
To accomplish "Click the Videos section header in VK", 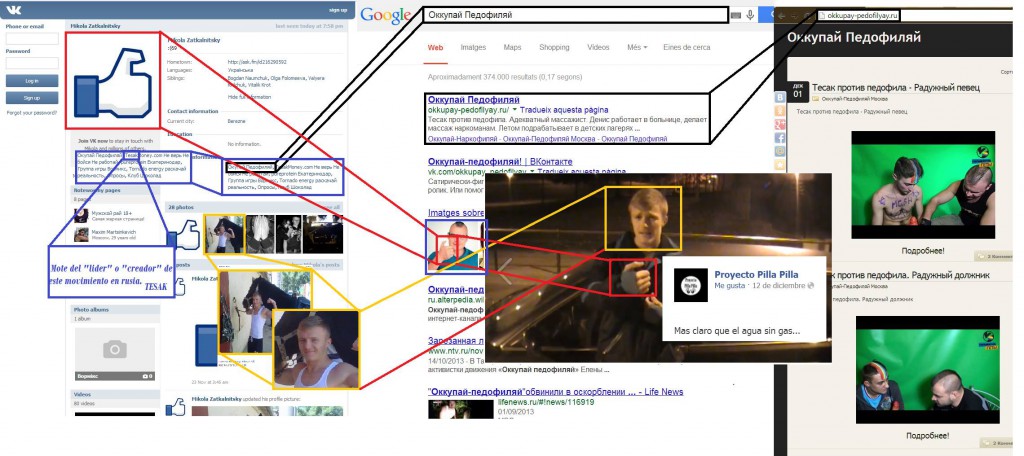I will 115,395.
